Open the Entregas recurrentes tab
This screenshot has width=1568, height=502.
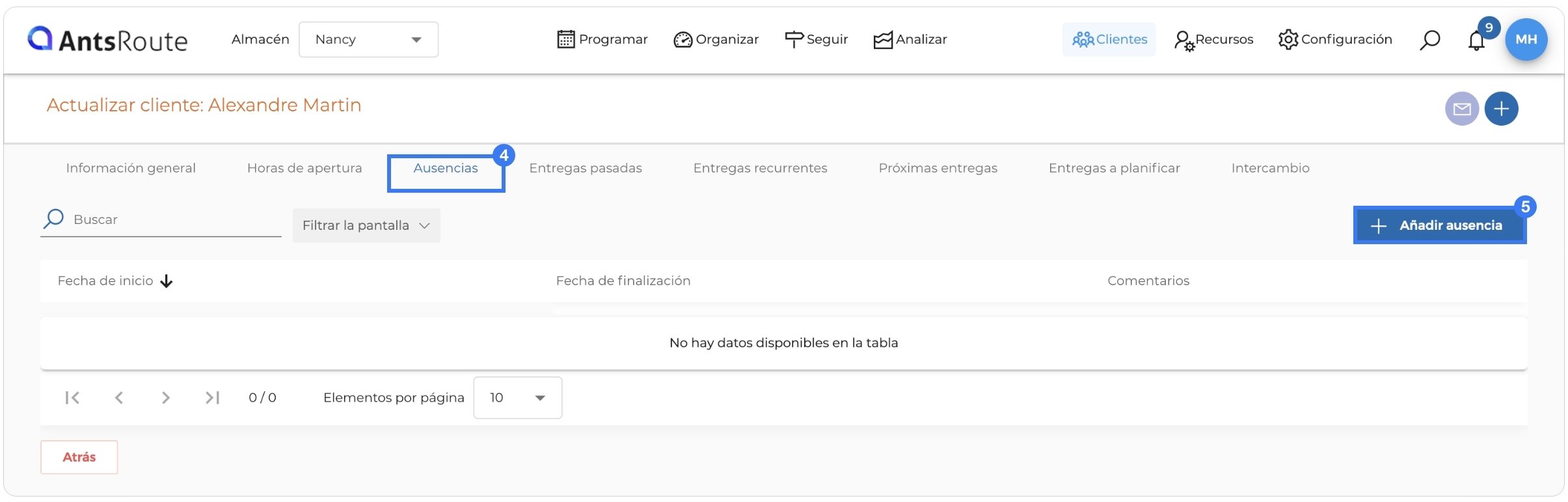pos(761,168)
